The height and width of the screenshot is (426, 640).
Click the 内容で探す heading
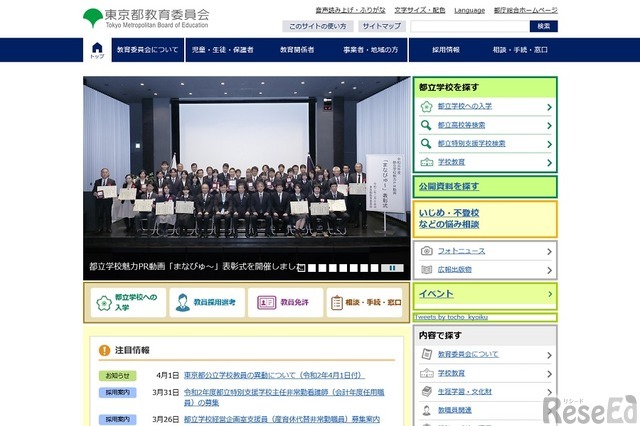click(440, 335)
